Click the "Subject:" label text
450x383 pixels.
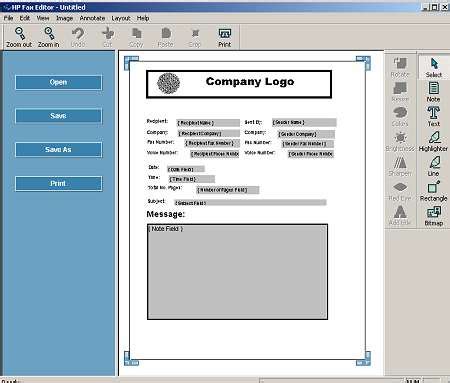pyautogui.click(x=156, y=201)
